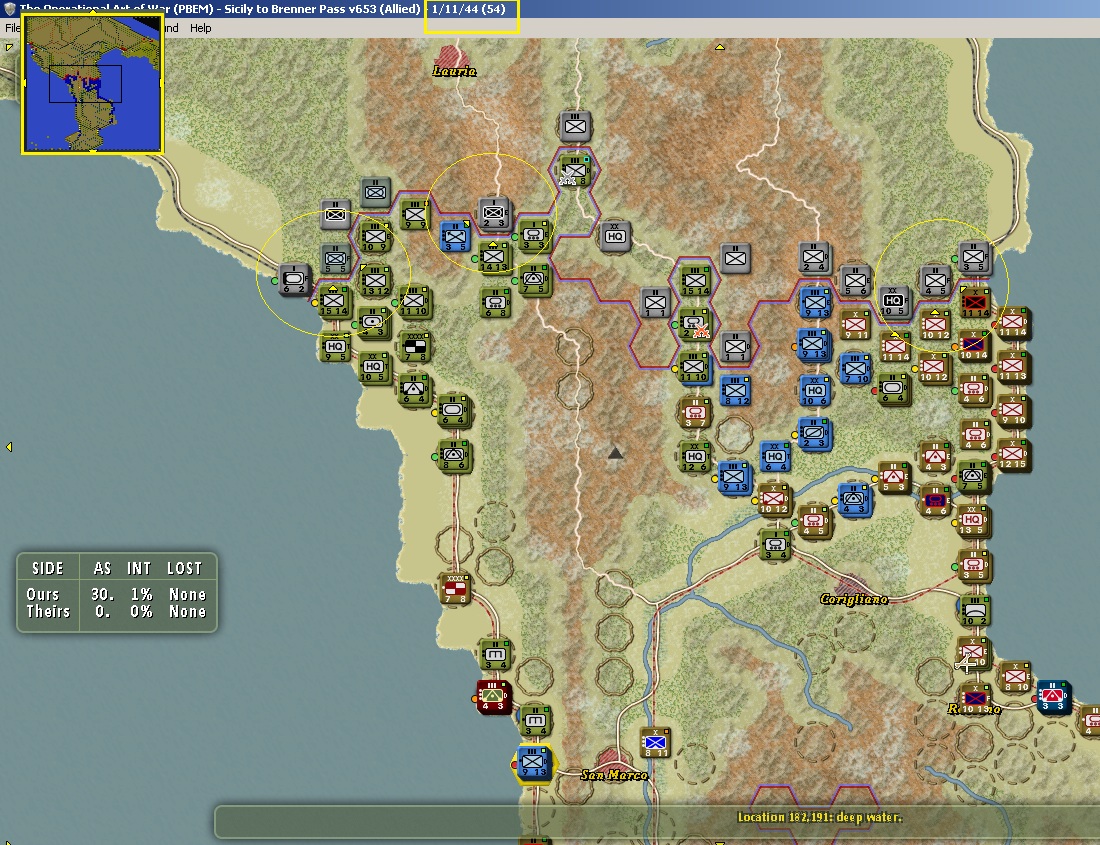Open the File menu
The height and width of the screenshot is (845, 1100).
pyautogui.click(x=12, y=28)
